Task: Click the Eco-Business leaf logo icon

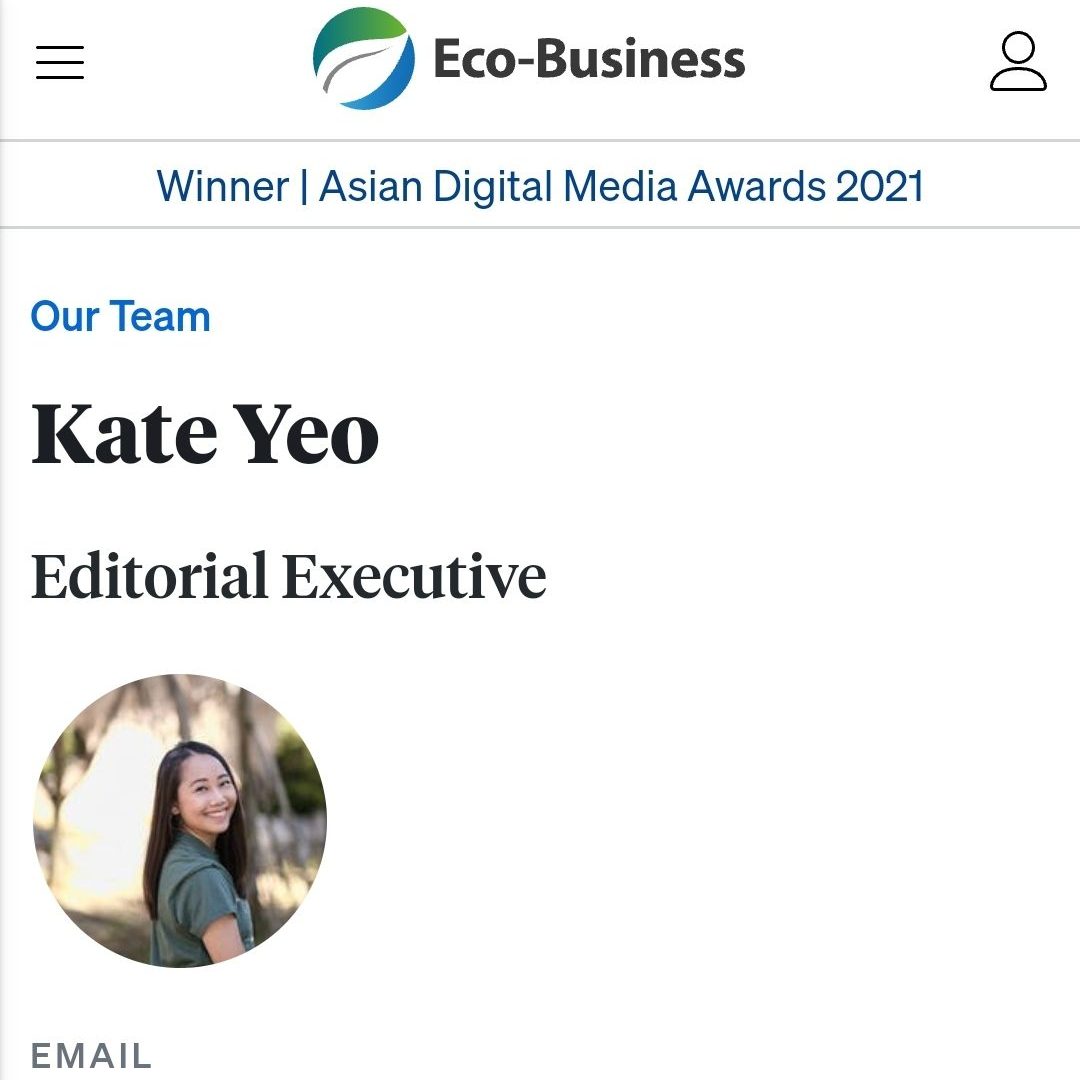Action: [x=363, y=59]
